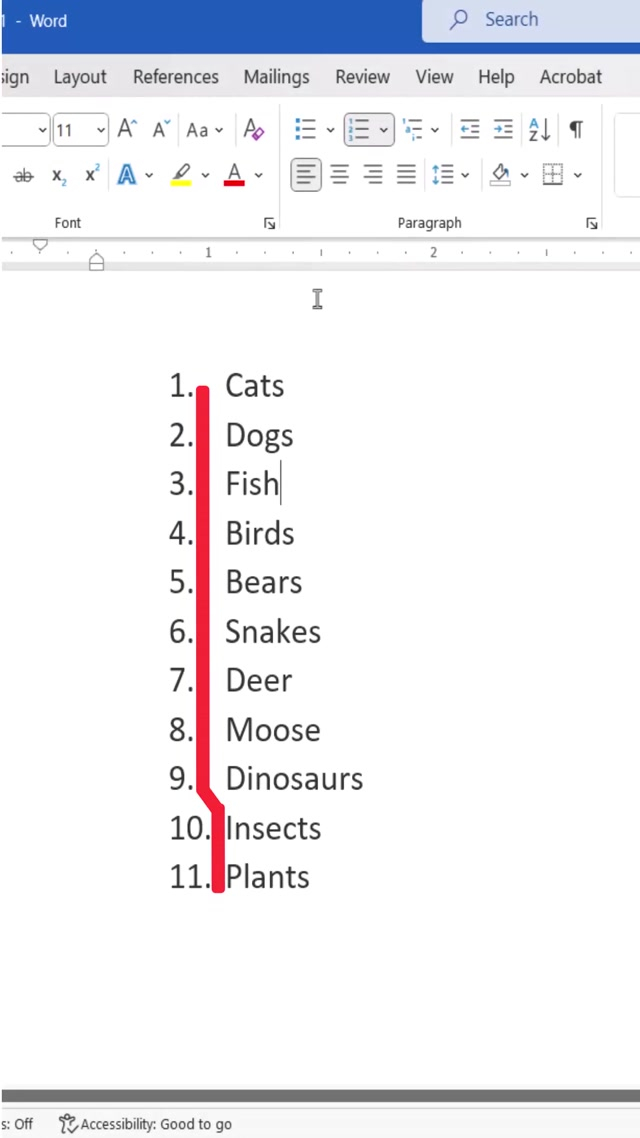Center align the paragraph

point(340,175)
